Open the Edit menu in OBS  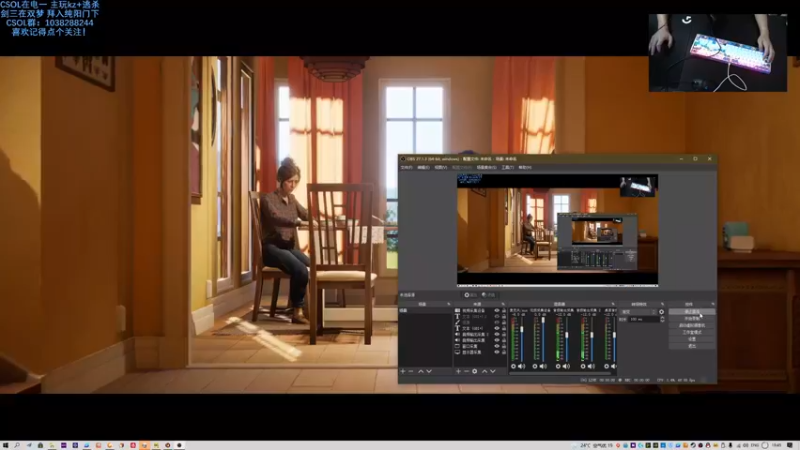tap(423, 167)
